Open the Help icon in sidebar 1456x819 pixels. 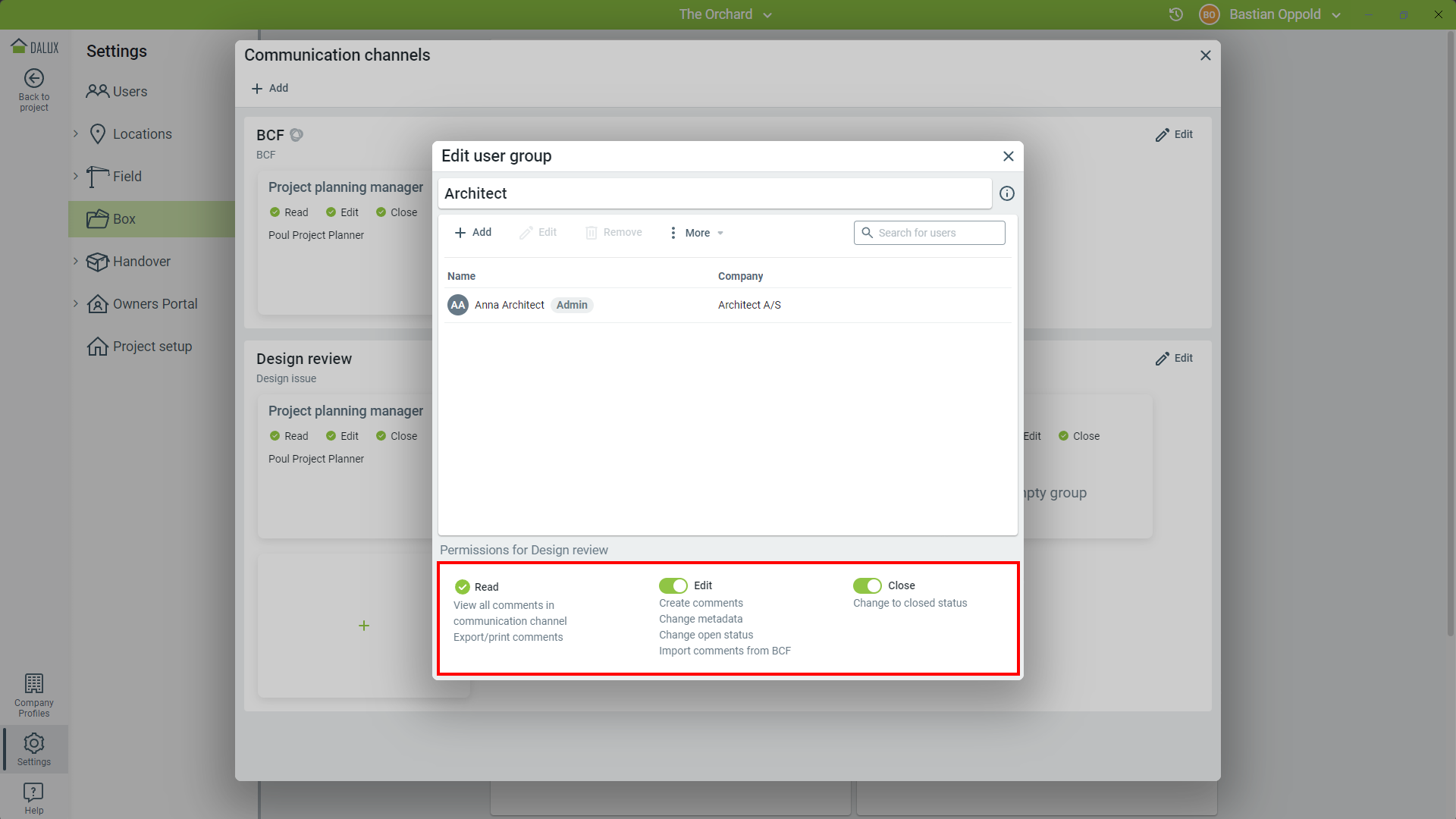34,793
